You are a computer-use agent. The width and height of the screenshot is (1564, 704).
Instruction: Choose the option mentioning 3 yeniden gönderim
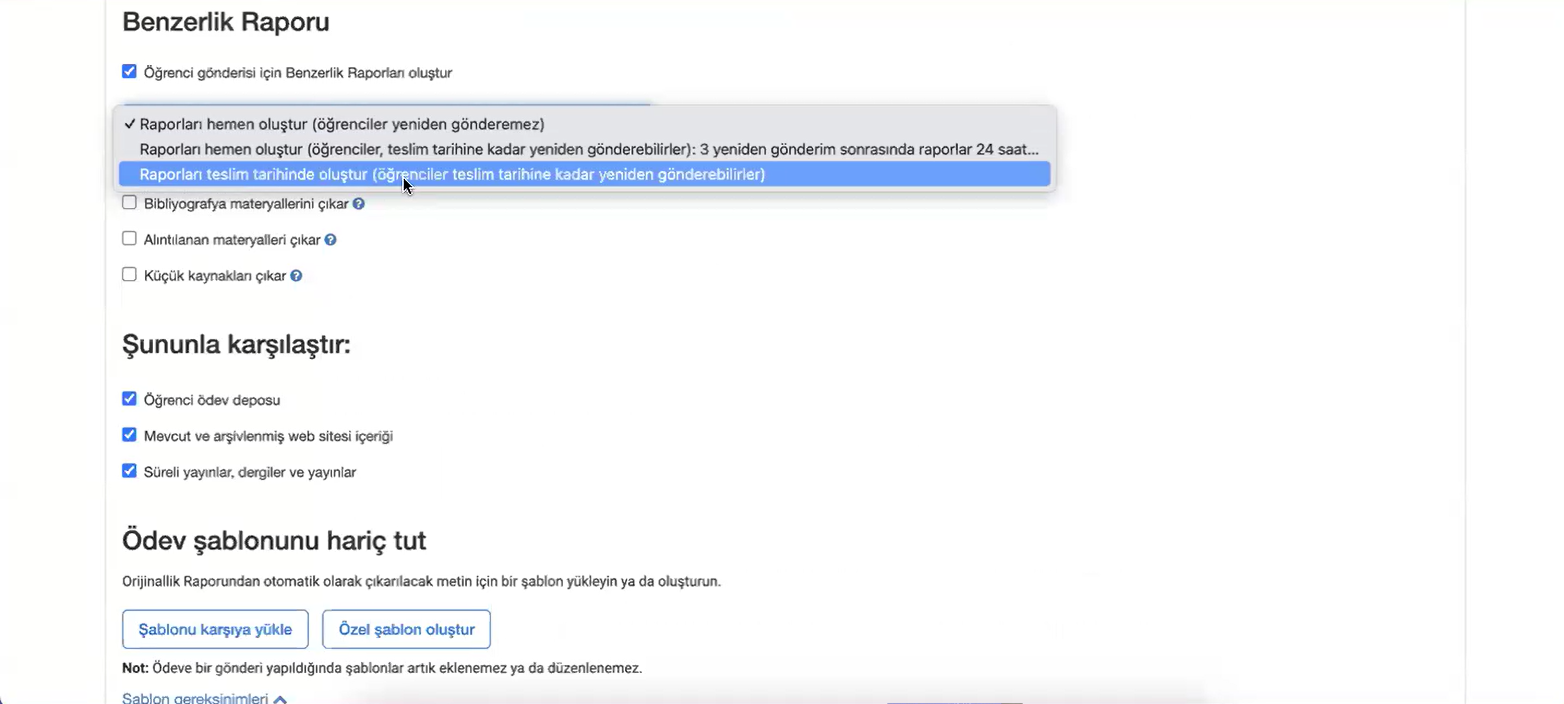point(588,149)
